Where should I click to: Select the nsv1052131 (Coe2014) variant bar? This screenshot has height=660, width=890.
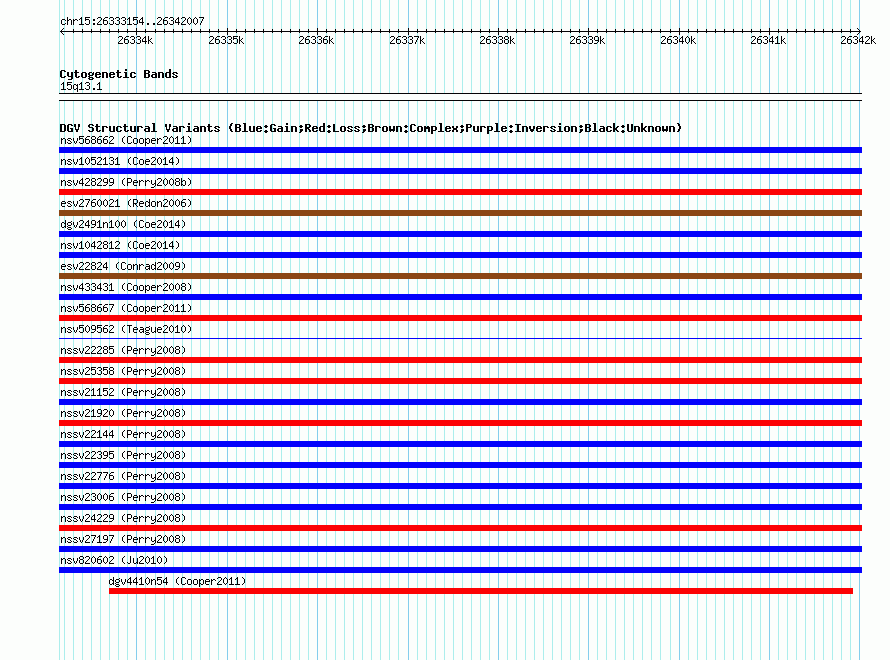(x=460, y=171)
